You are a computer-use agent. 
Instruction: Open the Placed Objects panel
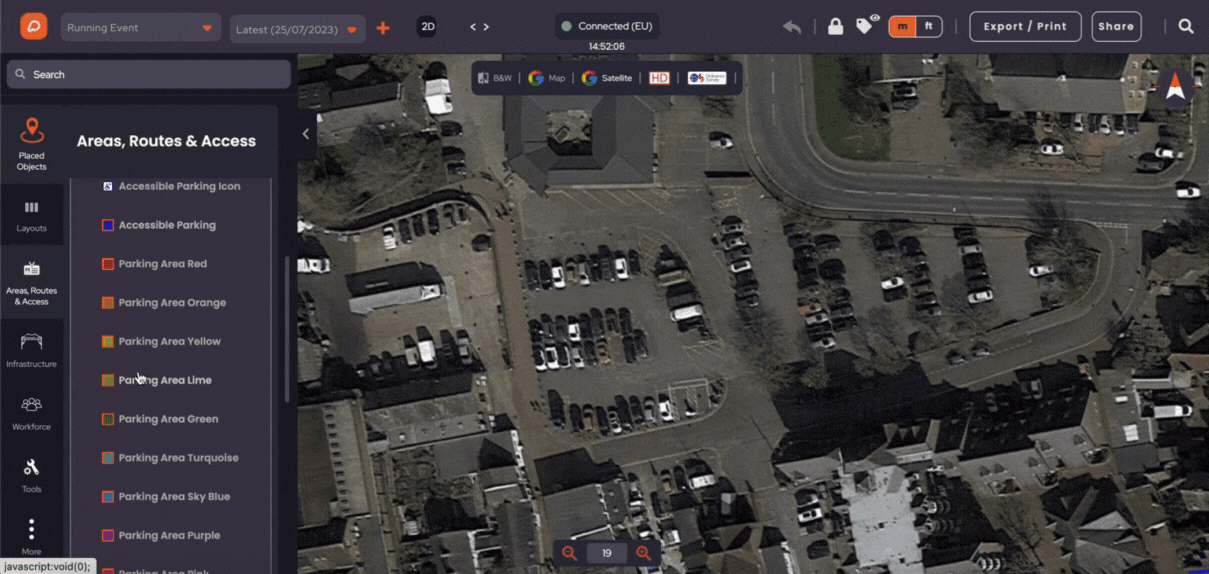[x=32, y=144]
